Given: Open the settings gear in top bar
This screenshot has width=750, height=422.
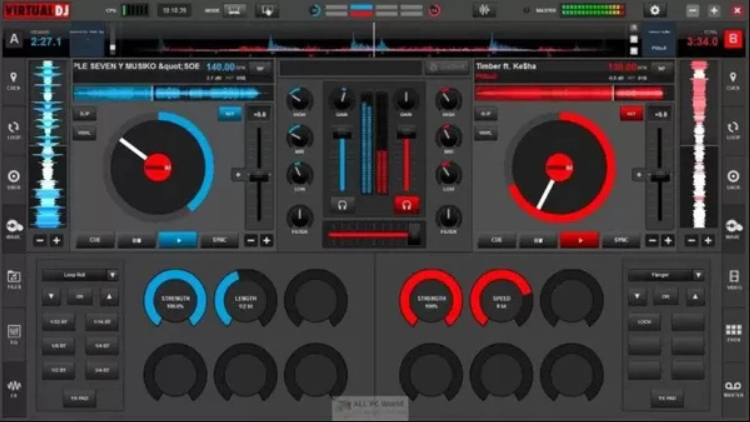Looking at the screenshot, I should pos(656,10).
